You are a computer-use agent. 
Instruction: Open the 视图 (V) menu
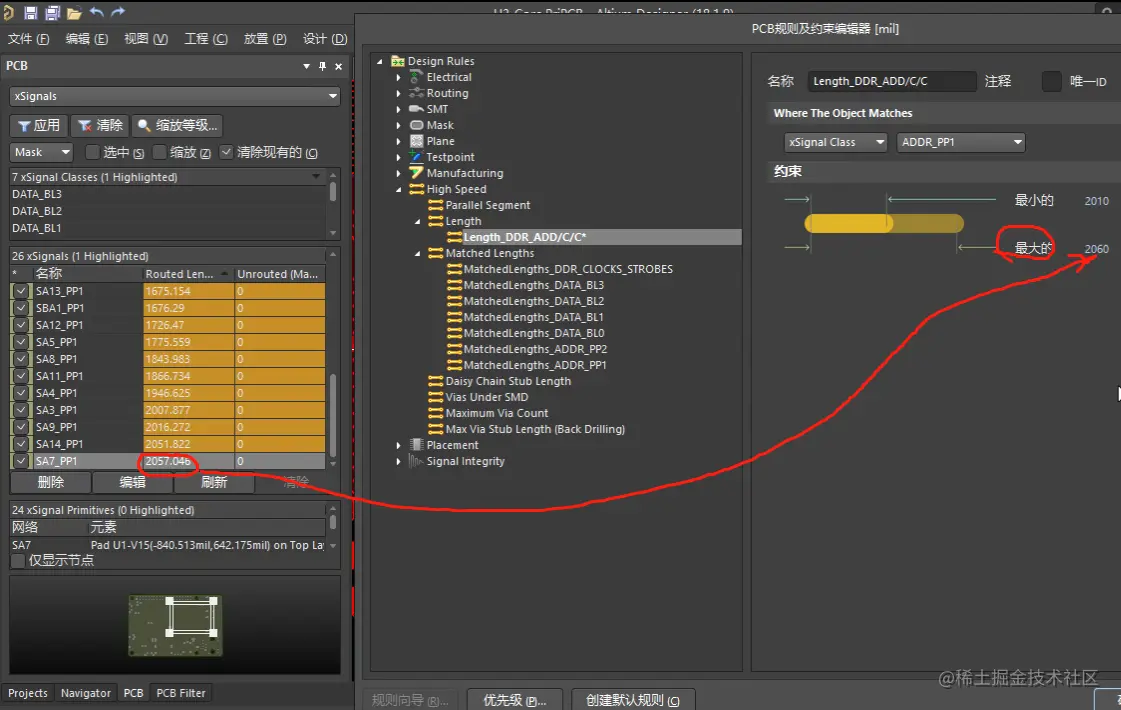point(146,39)
